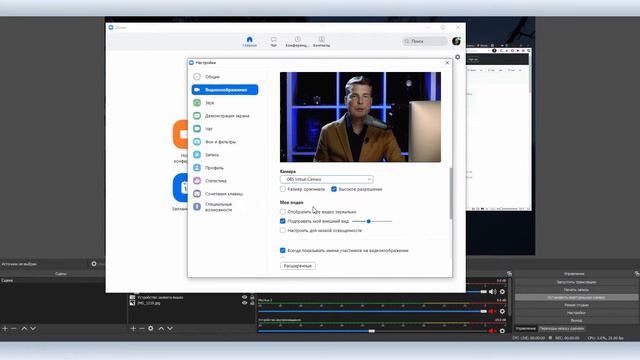Image resolution: width=640 pixels, height=360 pixels.
Task: Open the Статистика settings section
Action: tap(224, 181)
